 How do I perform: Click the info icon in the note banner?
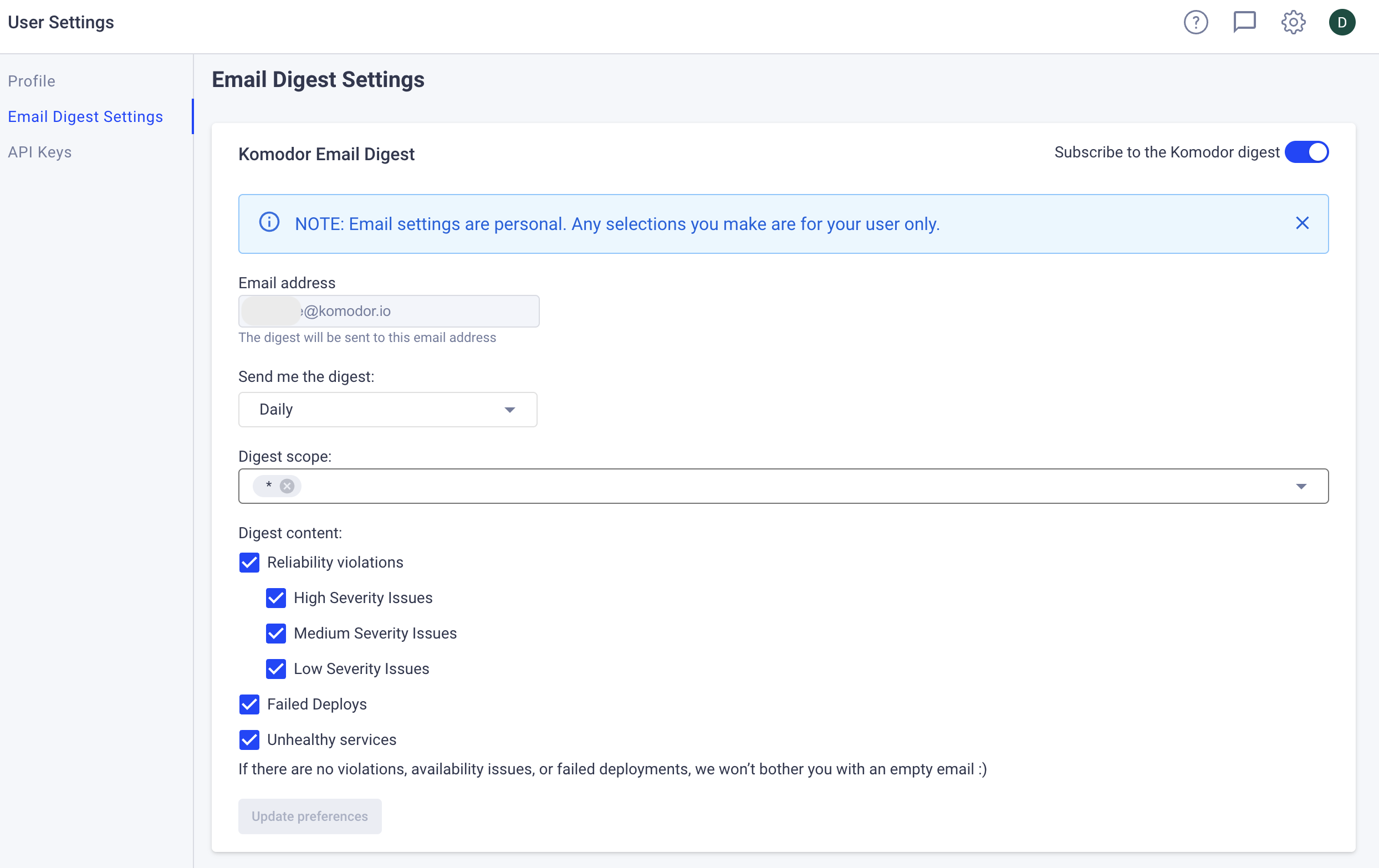click(x=269, y=222)
